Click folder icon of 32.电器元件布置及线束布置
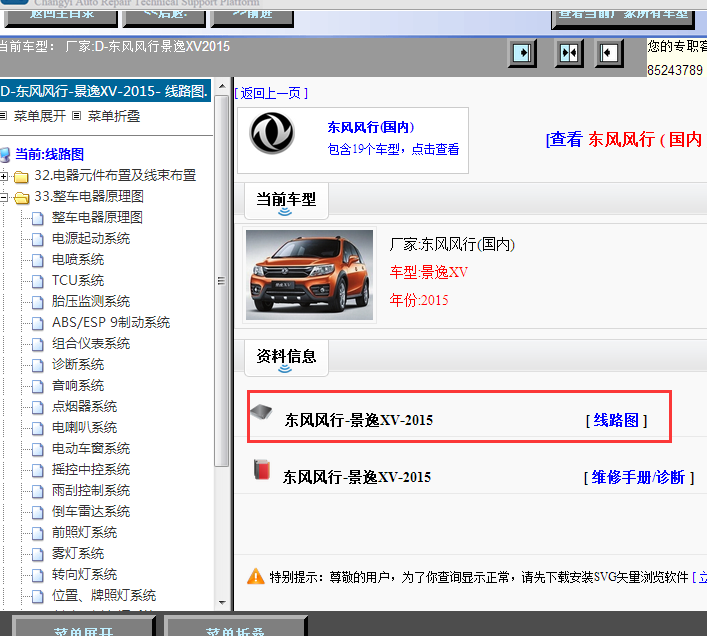The width and height of the screenshot is (707, 636). pos(21,176)
